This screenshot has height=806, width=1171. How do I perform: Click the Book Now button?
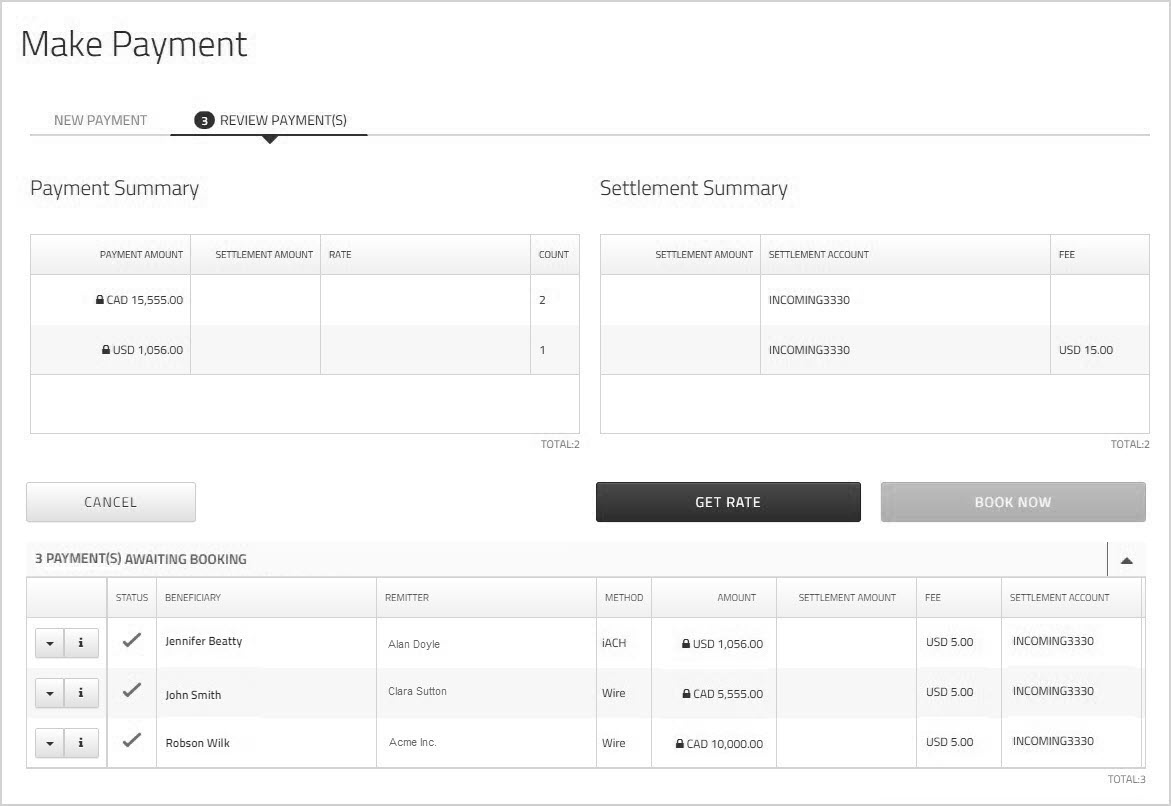point(1012,502)
